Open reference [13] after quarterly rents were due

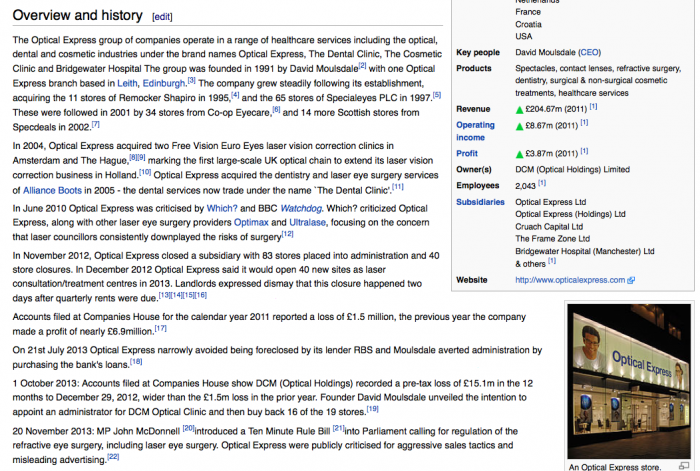pyautogui.click(x=165, y=295)
